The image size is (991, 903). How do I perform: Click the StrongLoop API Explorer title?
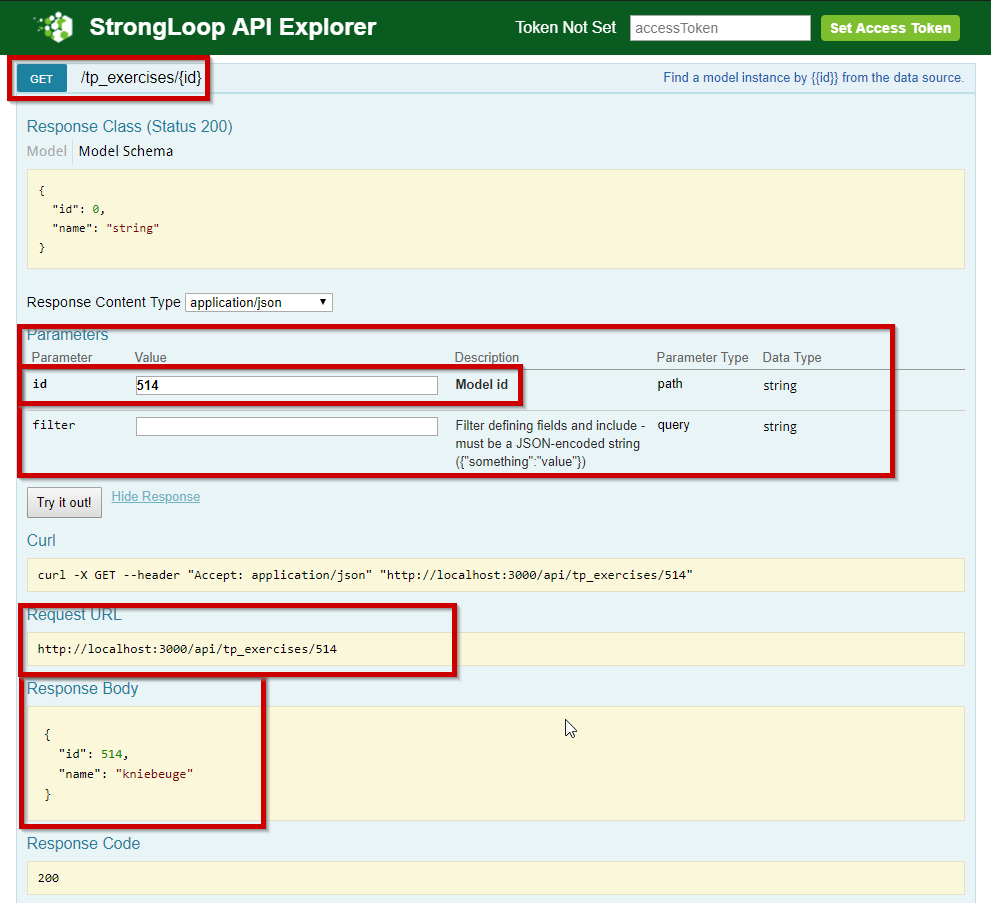point(233,27)
